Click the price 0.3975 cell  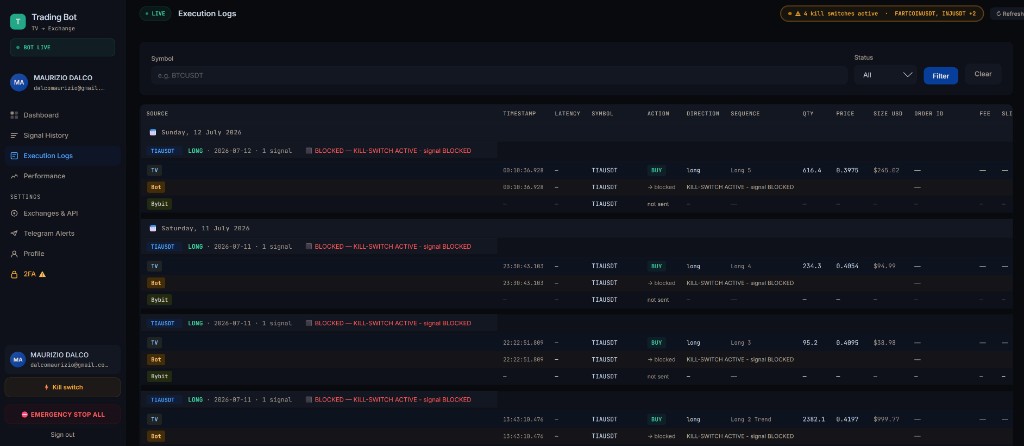(847, 170)
